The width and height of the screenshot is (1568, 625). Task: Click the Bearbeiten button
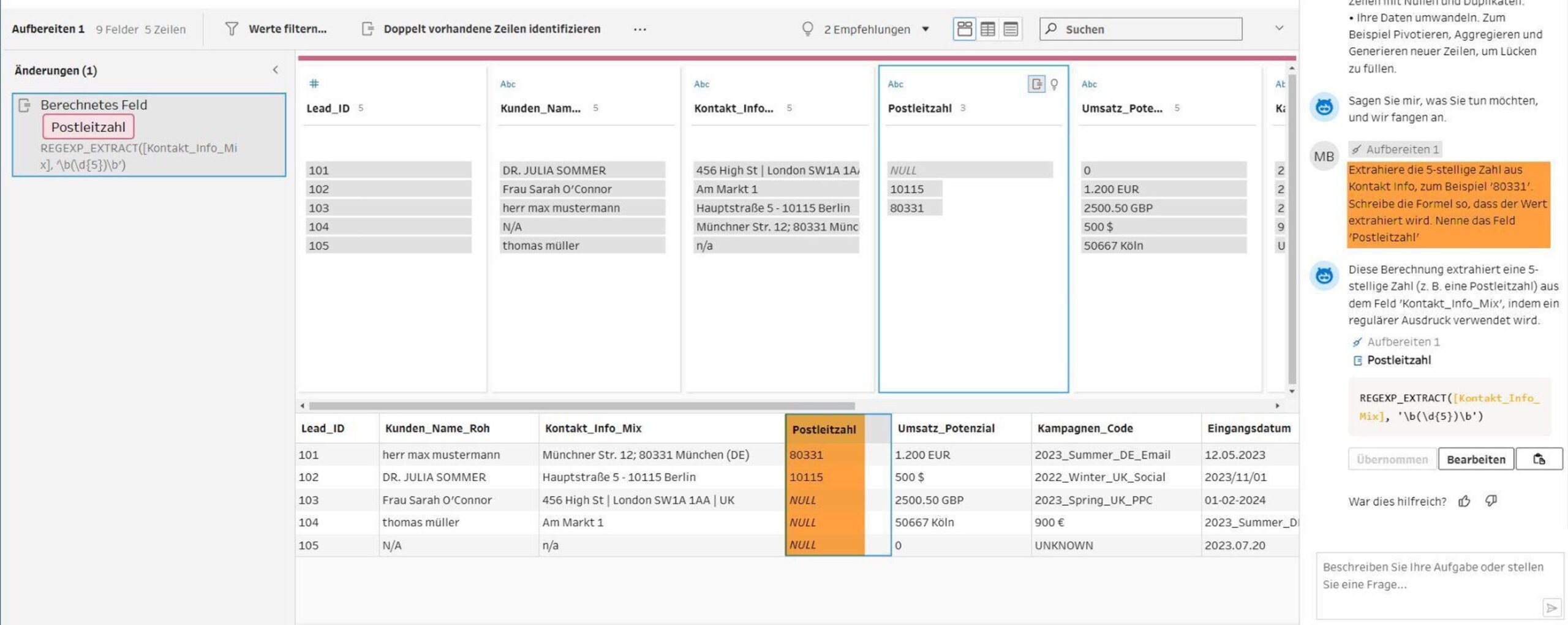(x=1476, y=459)
